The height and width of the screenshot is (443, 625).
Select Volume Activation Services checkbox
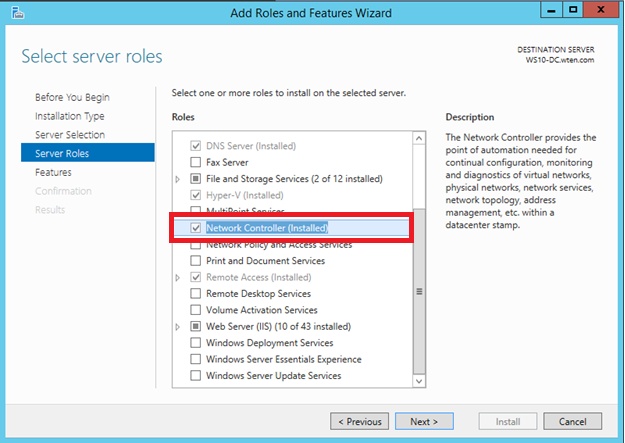coord(196,310)
